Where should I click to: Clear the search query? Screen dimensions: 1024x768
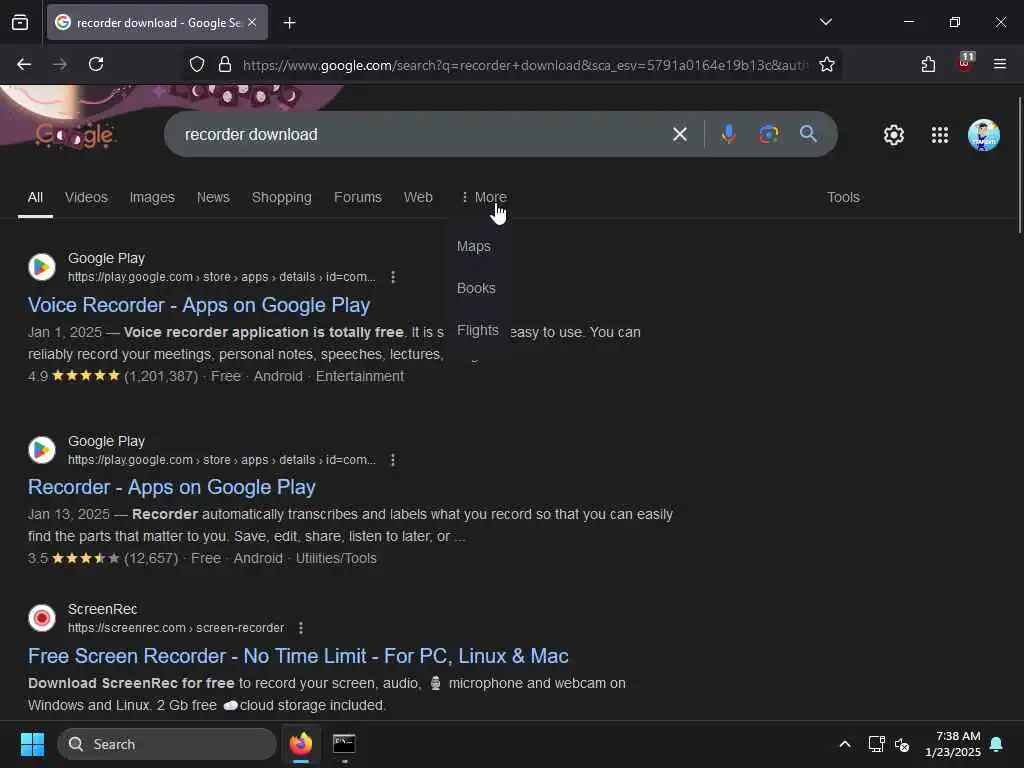coord(680,135)
